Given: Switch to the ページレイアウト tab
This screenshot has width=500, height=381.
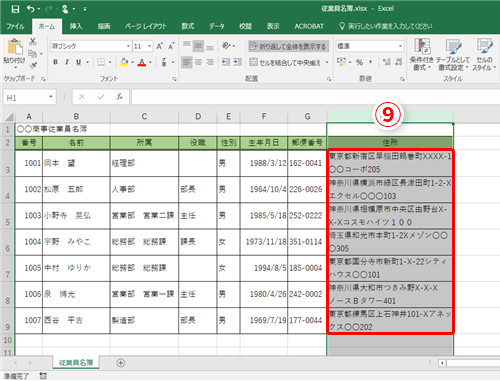Looking at the screenshot, I should [146, 26].
